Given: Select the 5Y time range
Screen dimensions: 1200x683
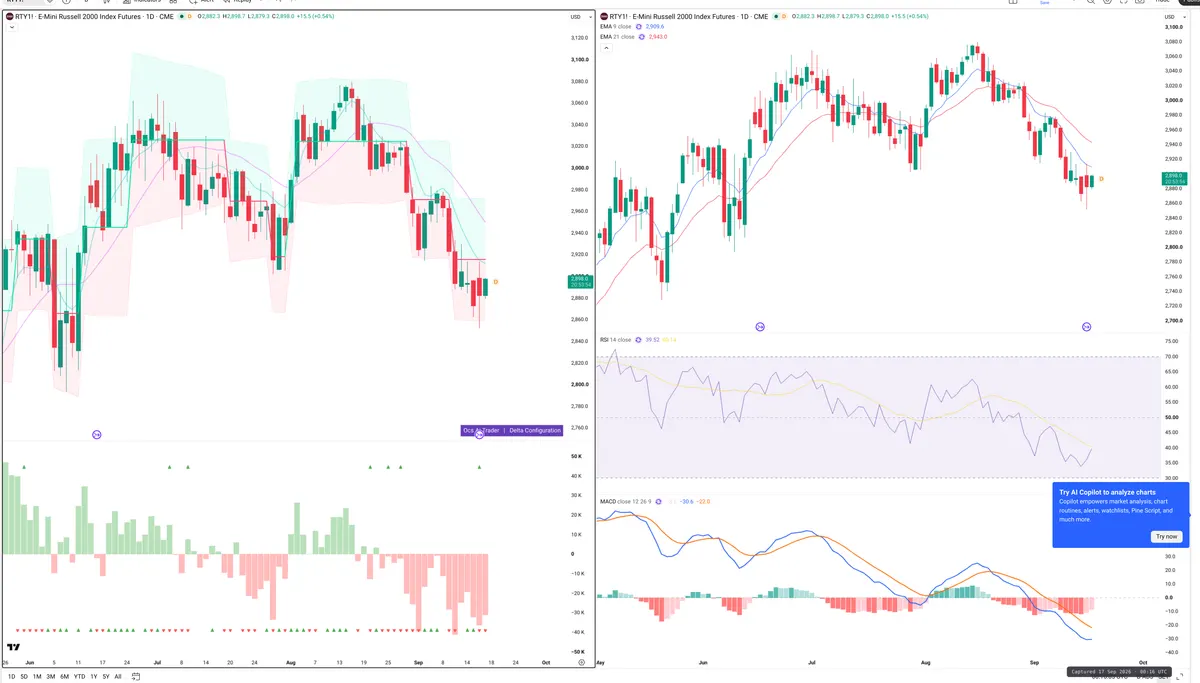Looking at the screenshot, I should pyautogui.click(x=106, y=677).
